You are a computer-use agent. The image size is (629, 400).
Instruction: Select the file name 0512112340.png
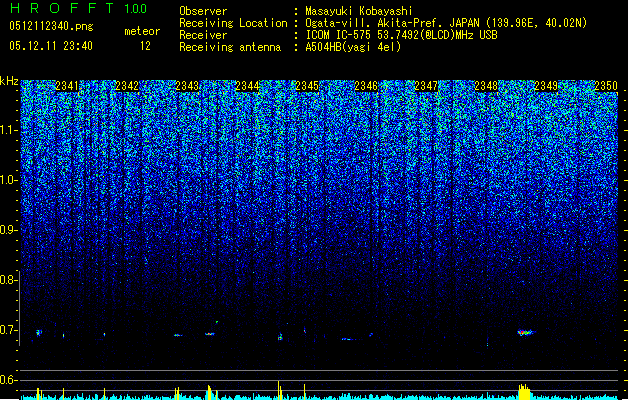pos(51,26)
